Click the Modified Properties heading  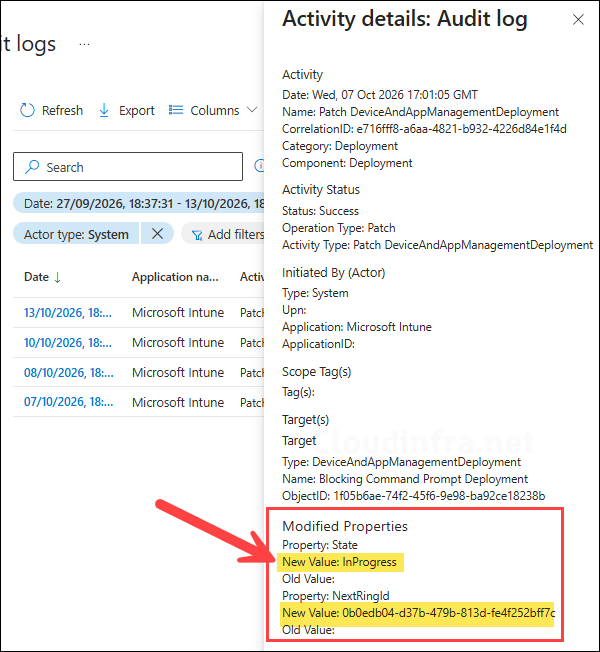345,526
